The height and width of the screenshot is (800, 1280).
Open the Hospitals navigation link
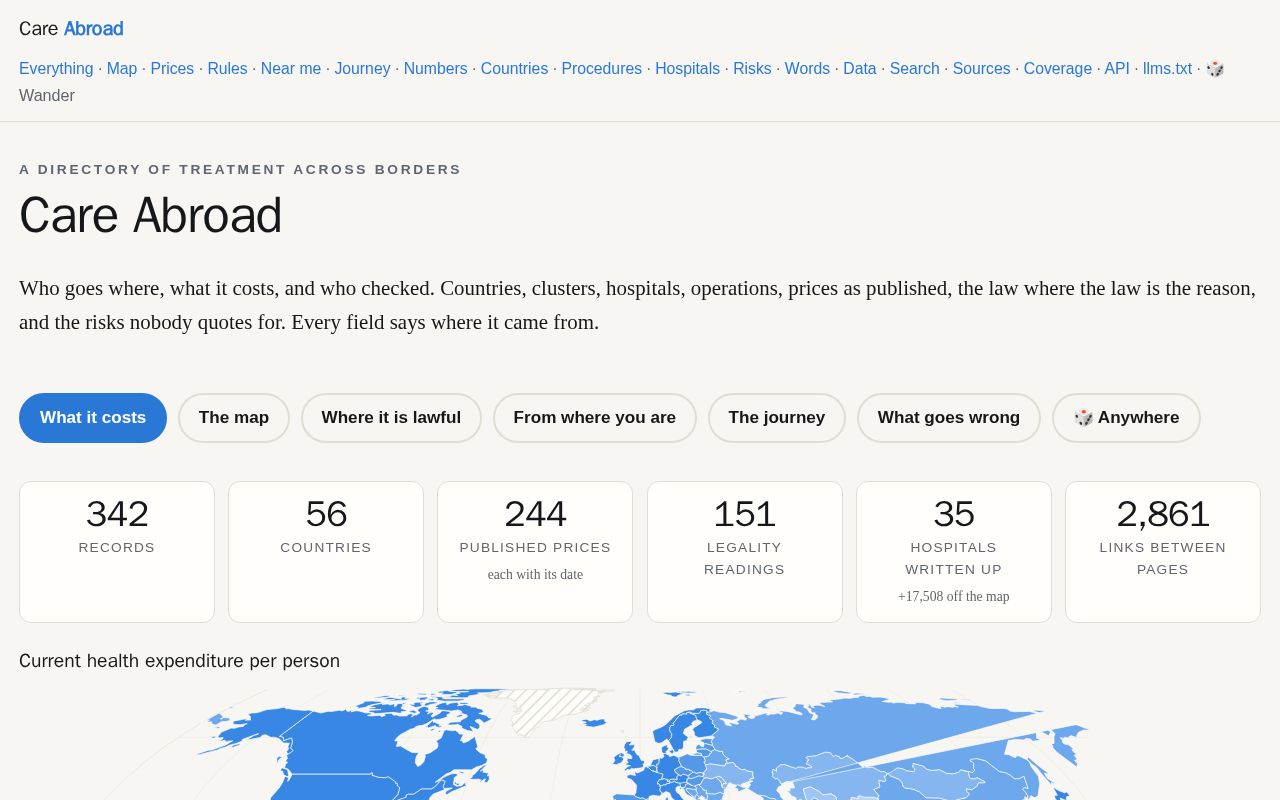click(687, 69)
